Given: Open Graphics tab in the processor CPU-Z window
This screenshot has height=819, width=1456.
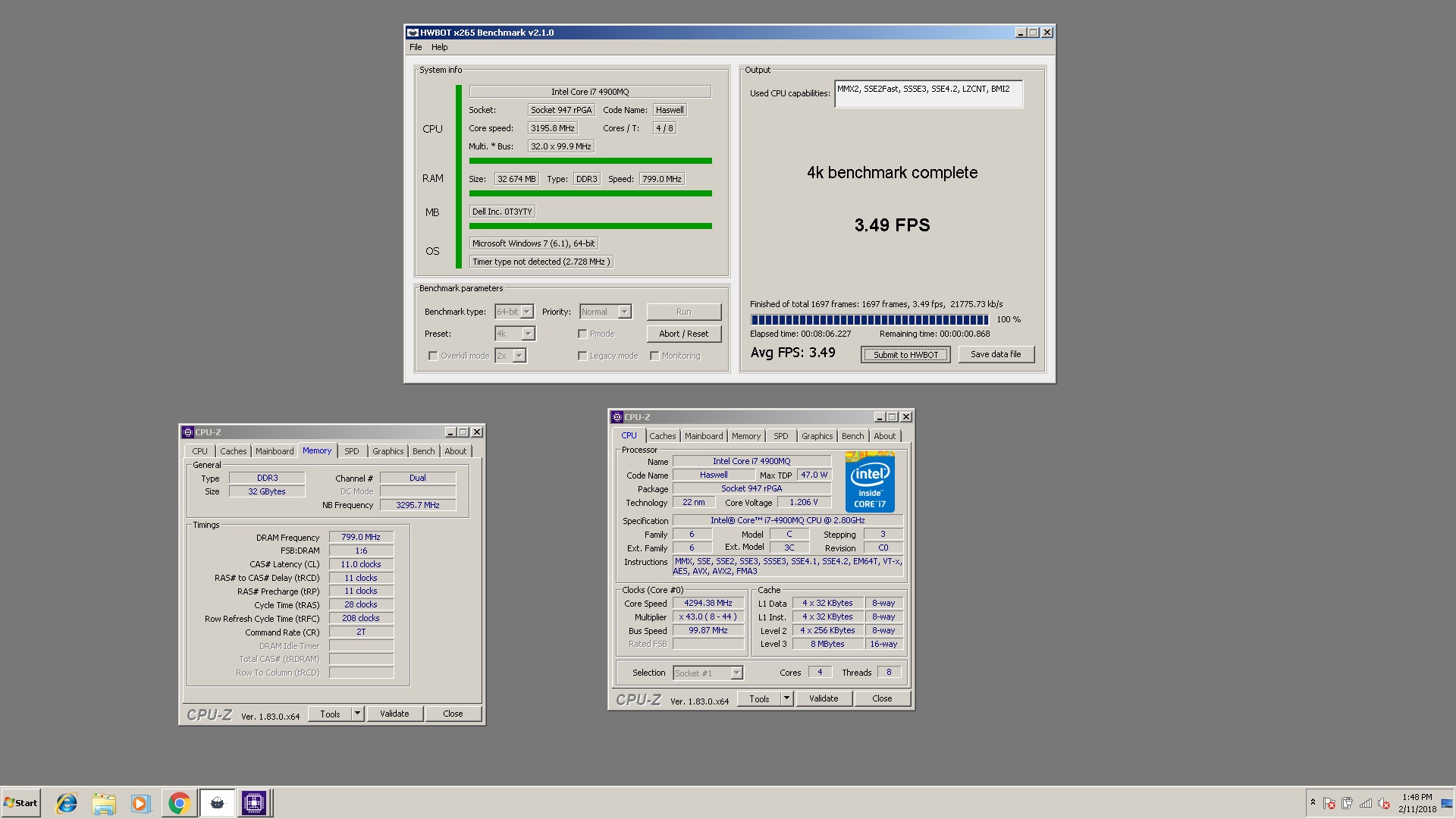Looking at the screenshot, I should (817, 436).
